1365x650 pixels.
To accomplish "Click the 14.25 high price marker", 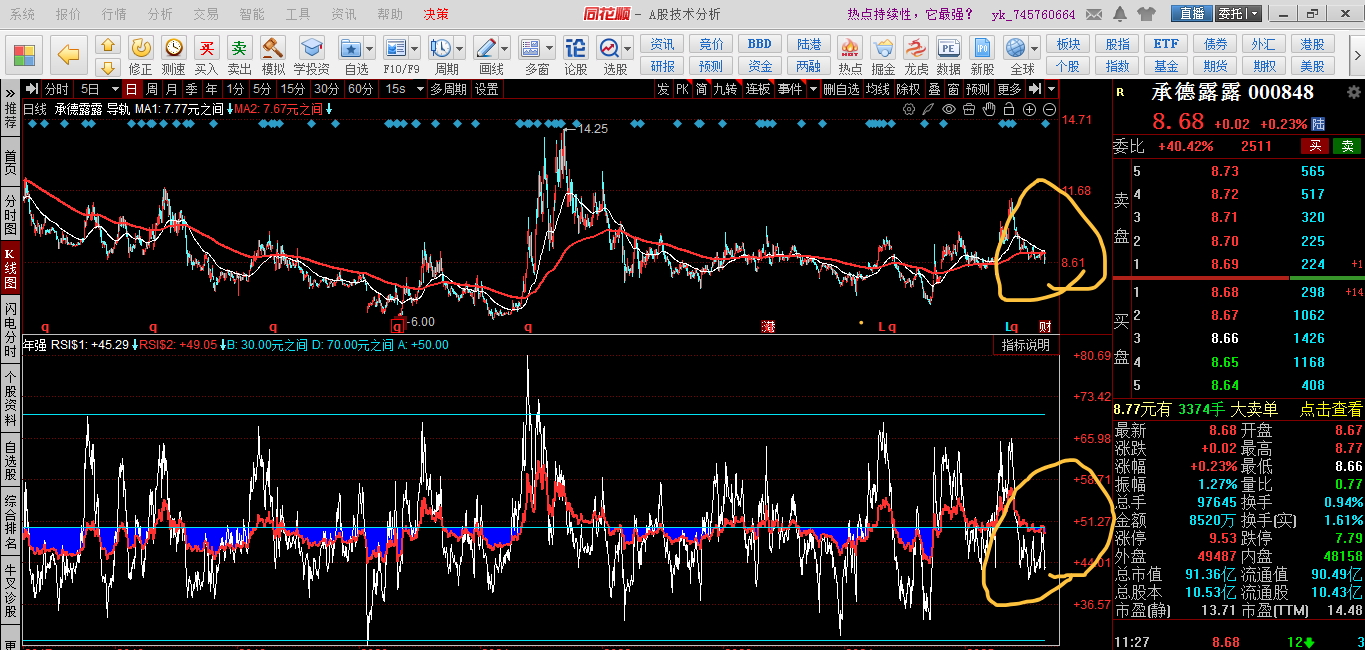I will (x=593, y=129).
